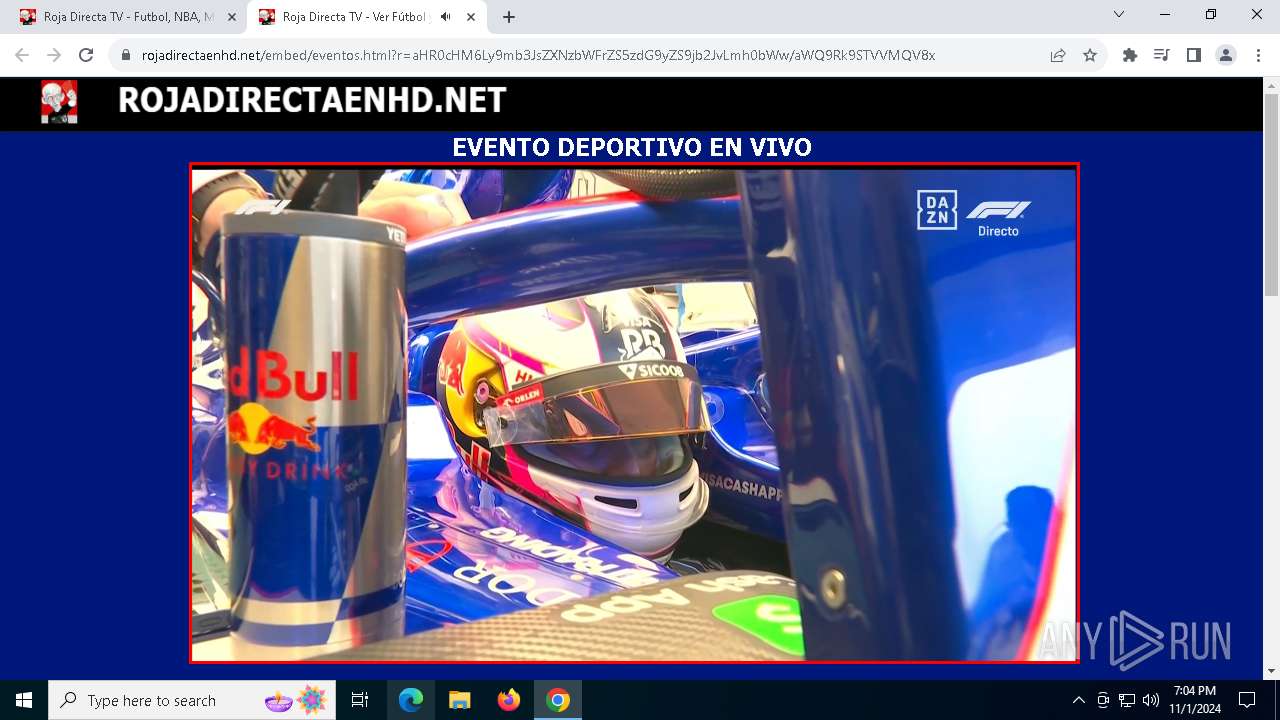Open the notifications action center

[x=1247, y=700]
